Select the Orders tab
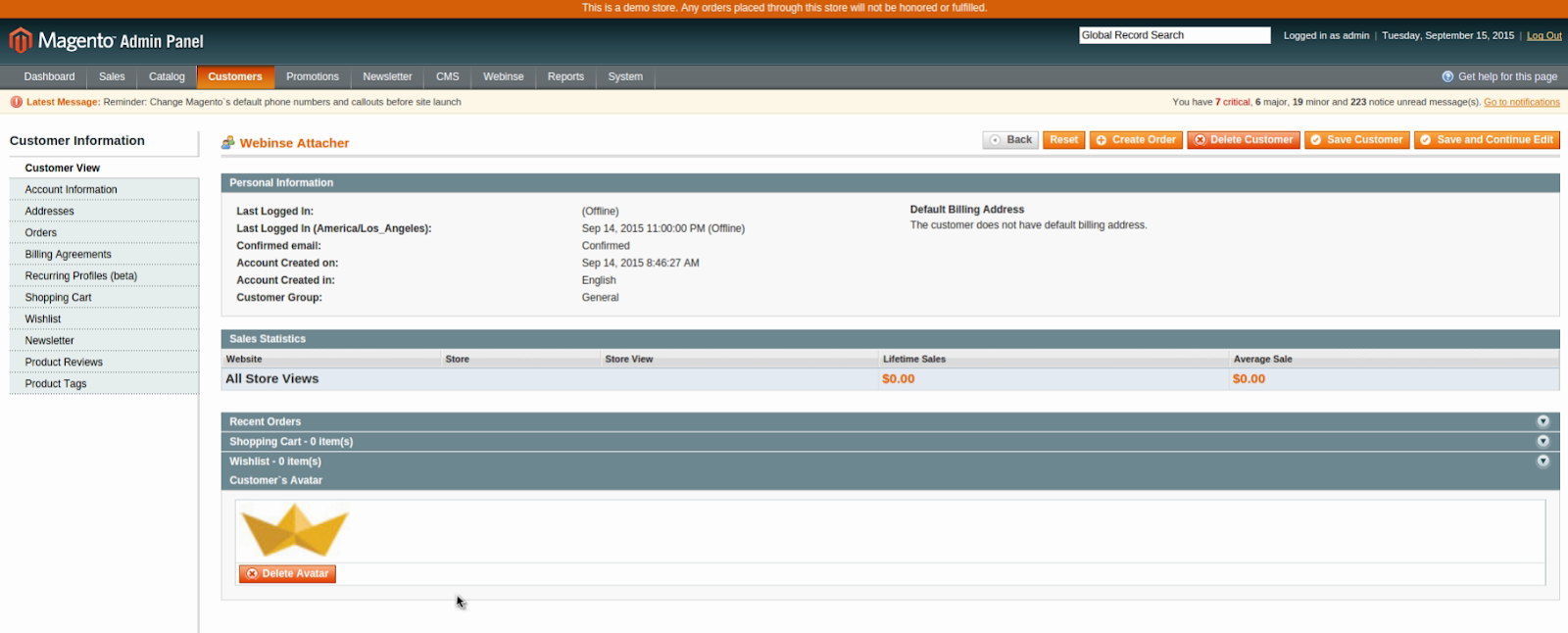This screenshot has height=633, width=1568. [104, 232]
